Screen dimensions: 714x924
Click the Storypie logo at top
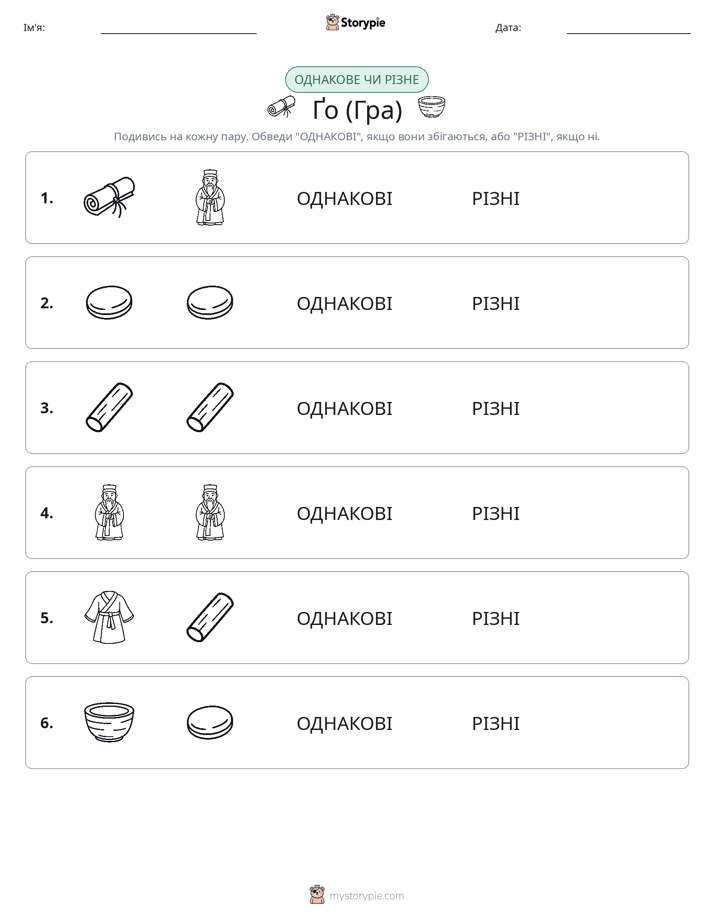coord(356,22)
